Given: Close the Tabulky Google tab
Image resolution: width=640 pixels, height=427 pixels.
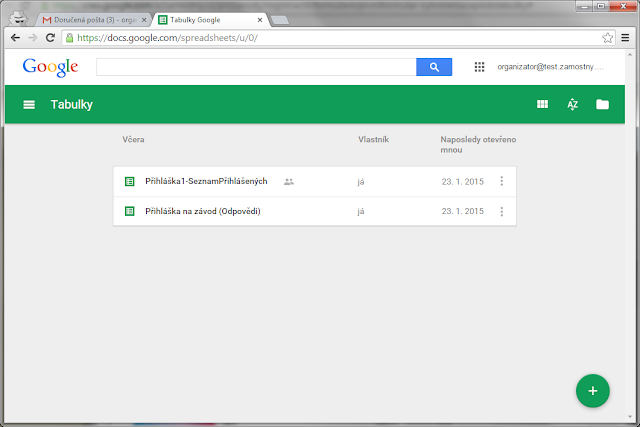Looking at the screenshot, I should (260, 20).
